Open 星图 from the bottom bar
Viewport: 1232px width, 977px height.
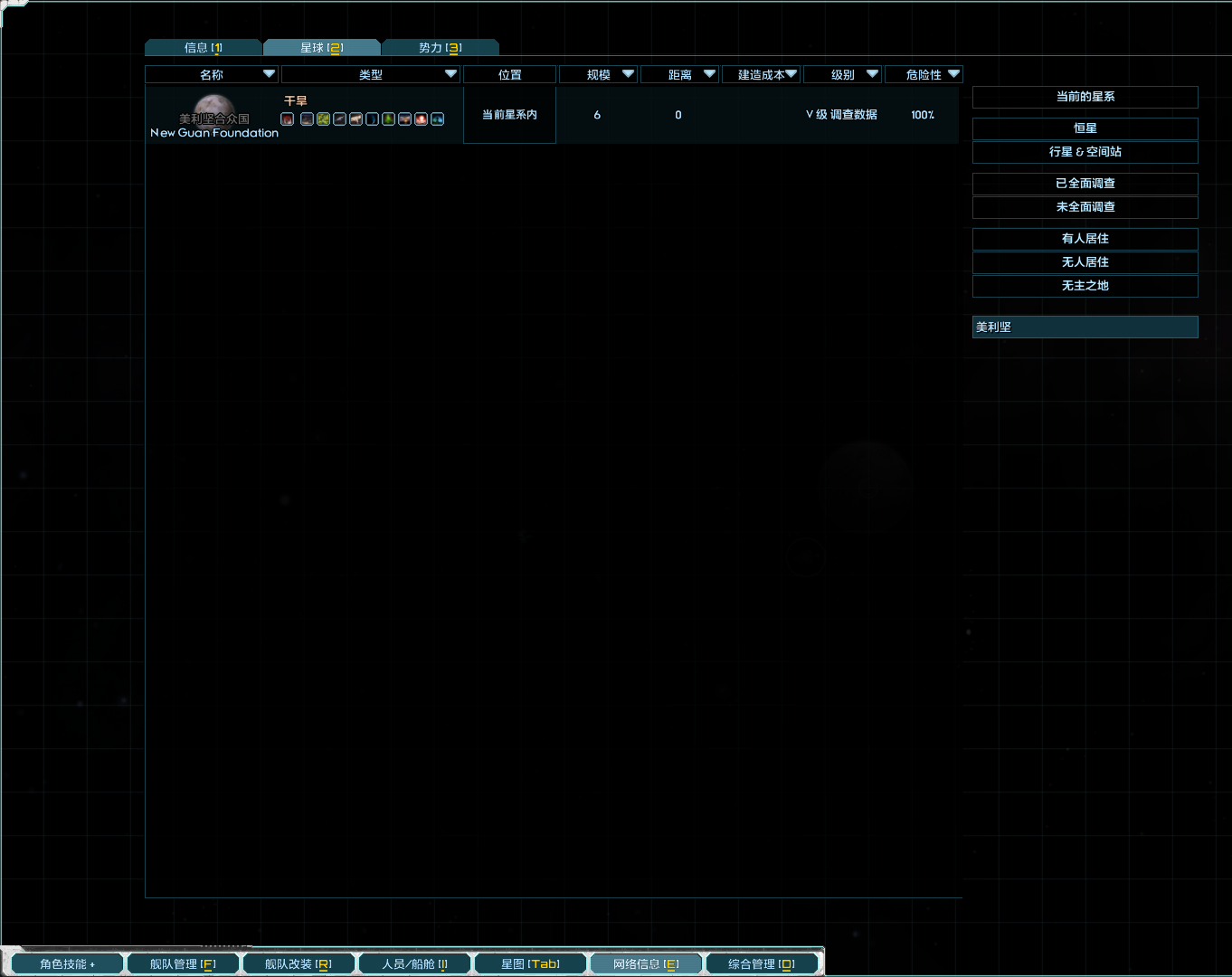pyautogui.click(x=530, y=963)
